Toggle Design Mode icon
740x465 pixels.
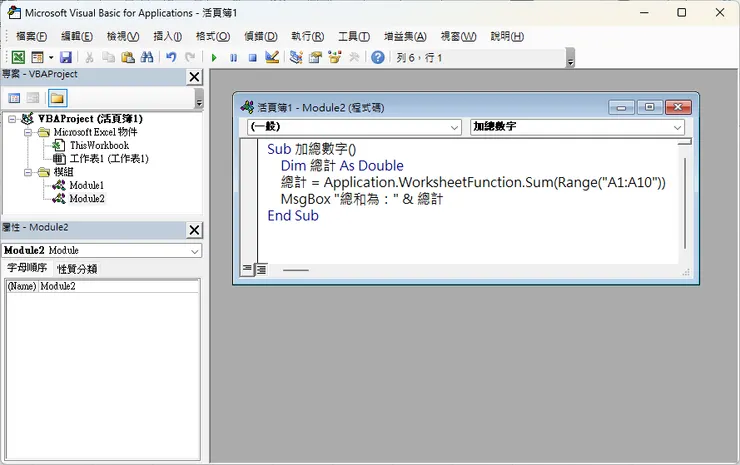(272, 58)
